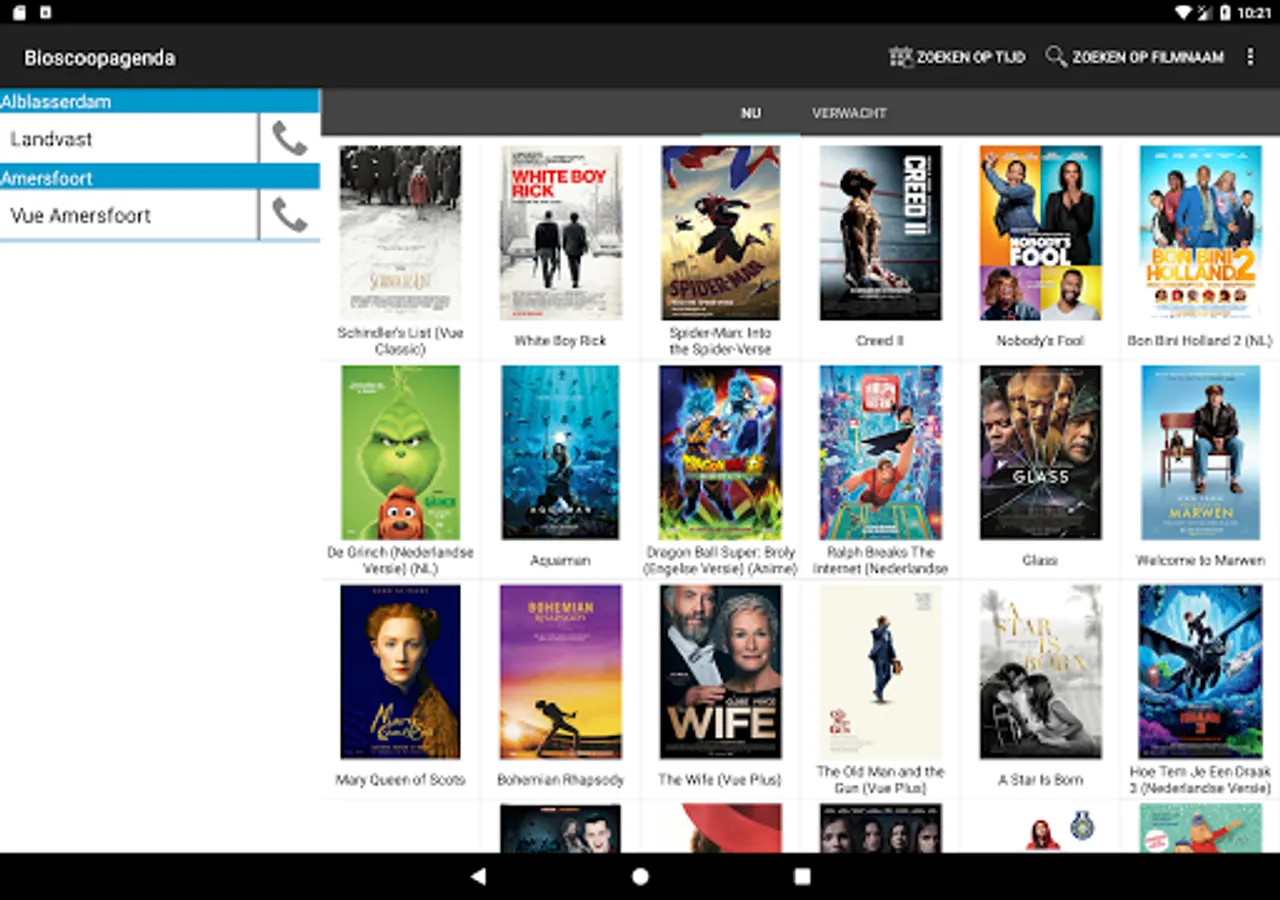Viewport: 1280px width, 900px height.
Task: Open the Spider-Man: Into the Spider-Verse poster
Action: tap(720, 233)
